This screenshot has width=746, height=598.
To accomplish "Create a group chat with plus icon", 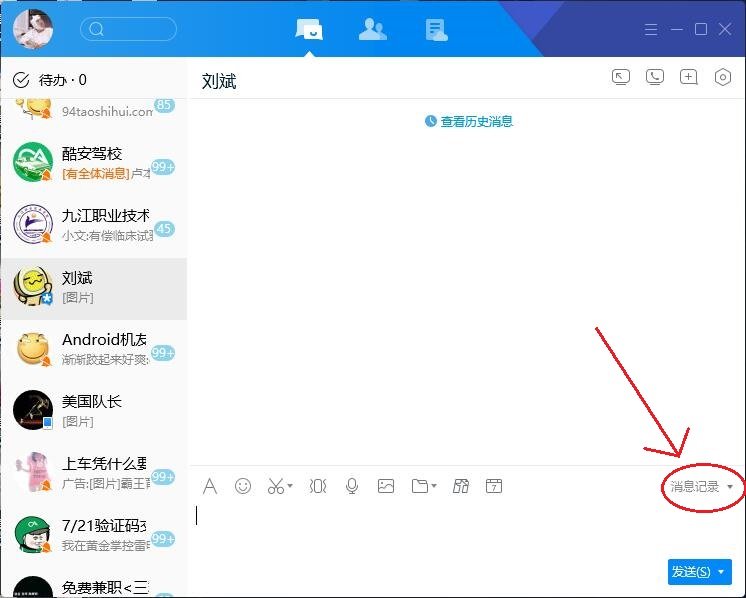I will [x=688, y=77].
